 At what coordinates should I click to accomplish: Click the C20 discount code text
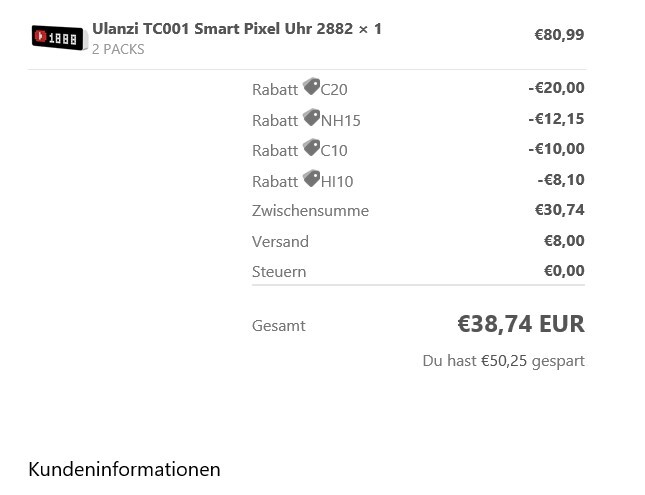(334, 89)
